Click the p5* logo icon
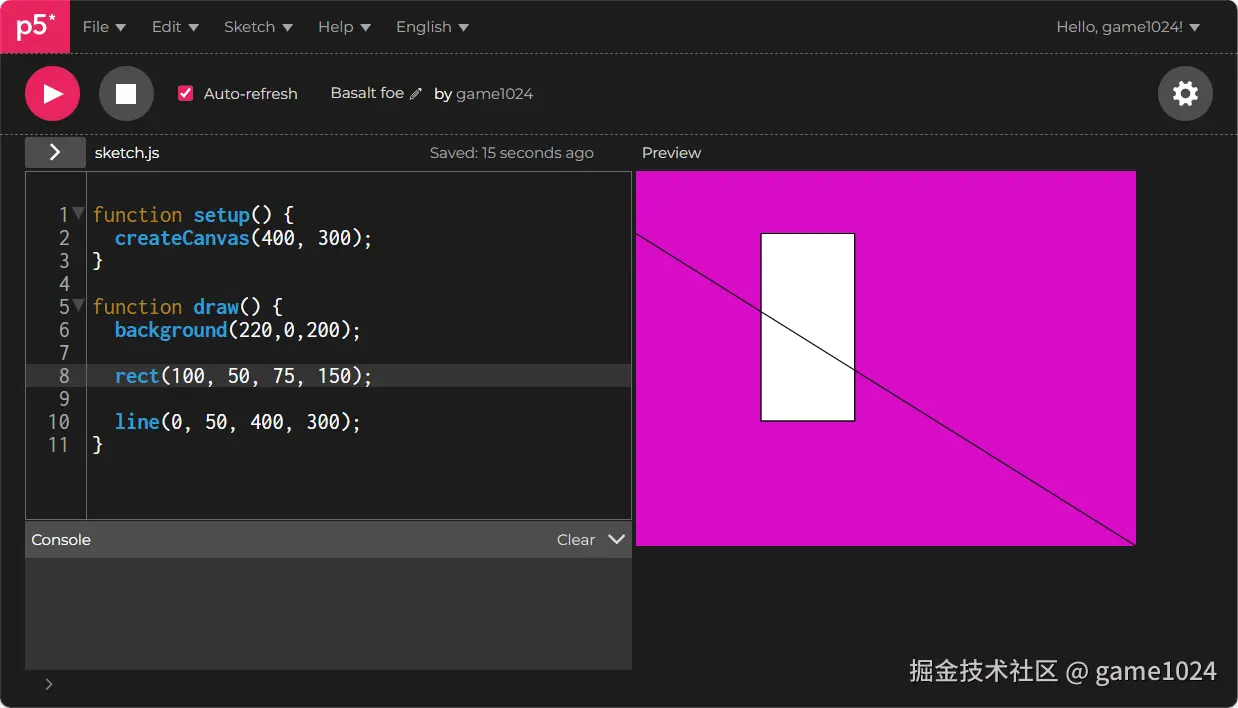 35,26
